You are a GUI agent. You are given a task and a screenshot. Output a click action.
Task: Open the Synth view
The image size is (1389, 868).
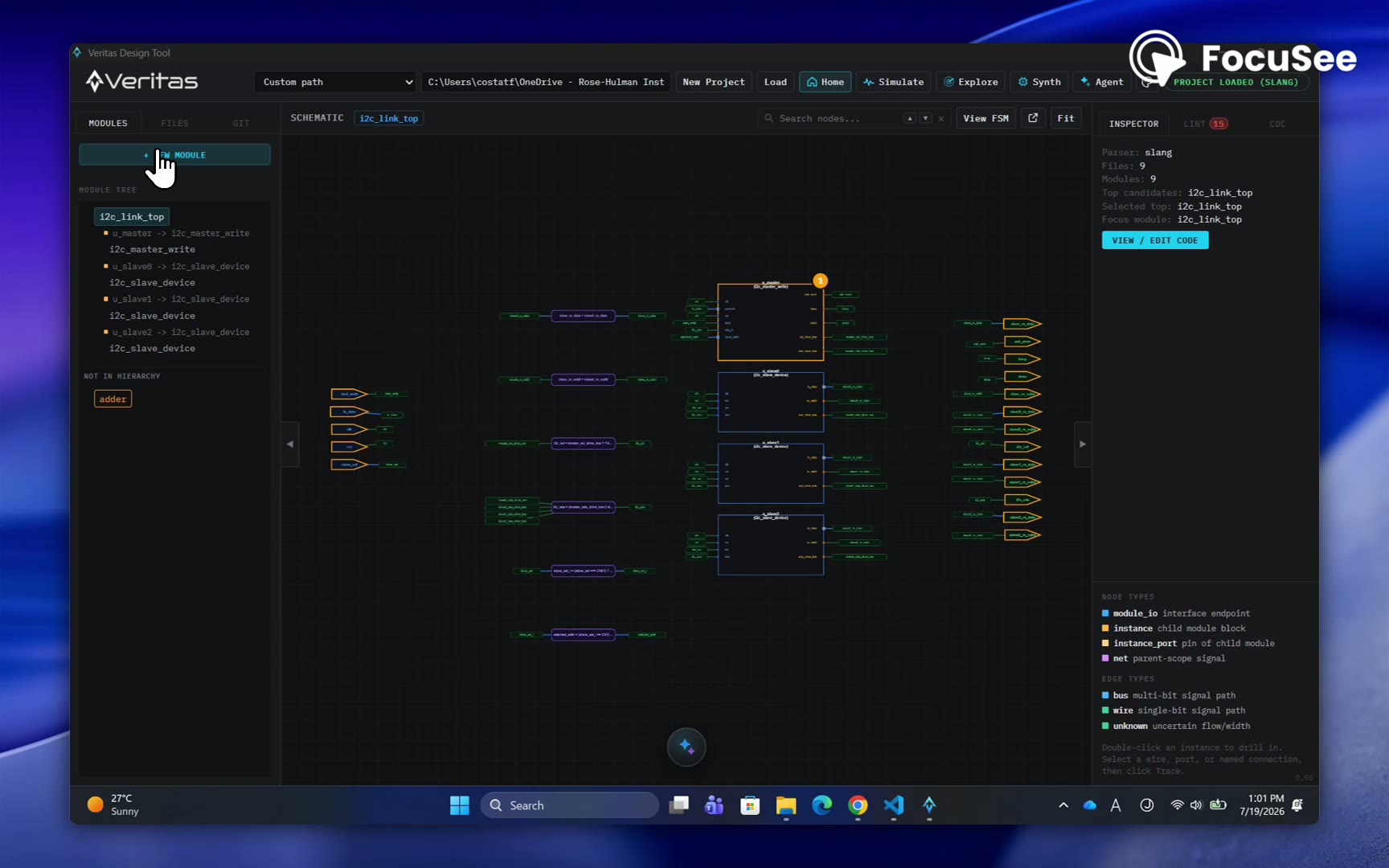(x=1039, y=82)
